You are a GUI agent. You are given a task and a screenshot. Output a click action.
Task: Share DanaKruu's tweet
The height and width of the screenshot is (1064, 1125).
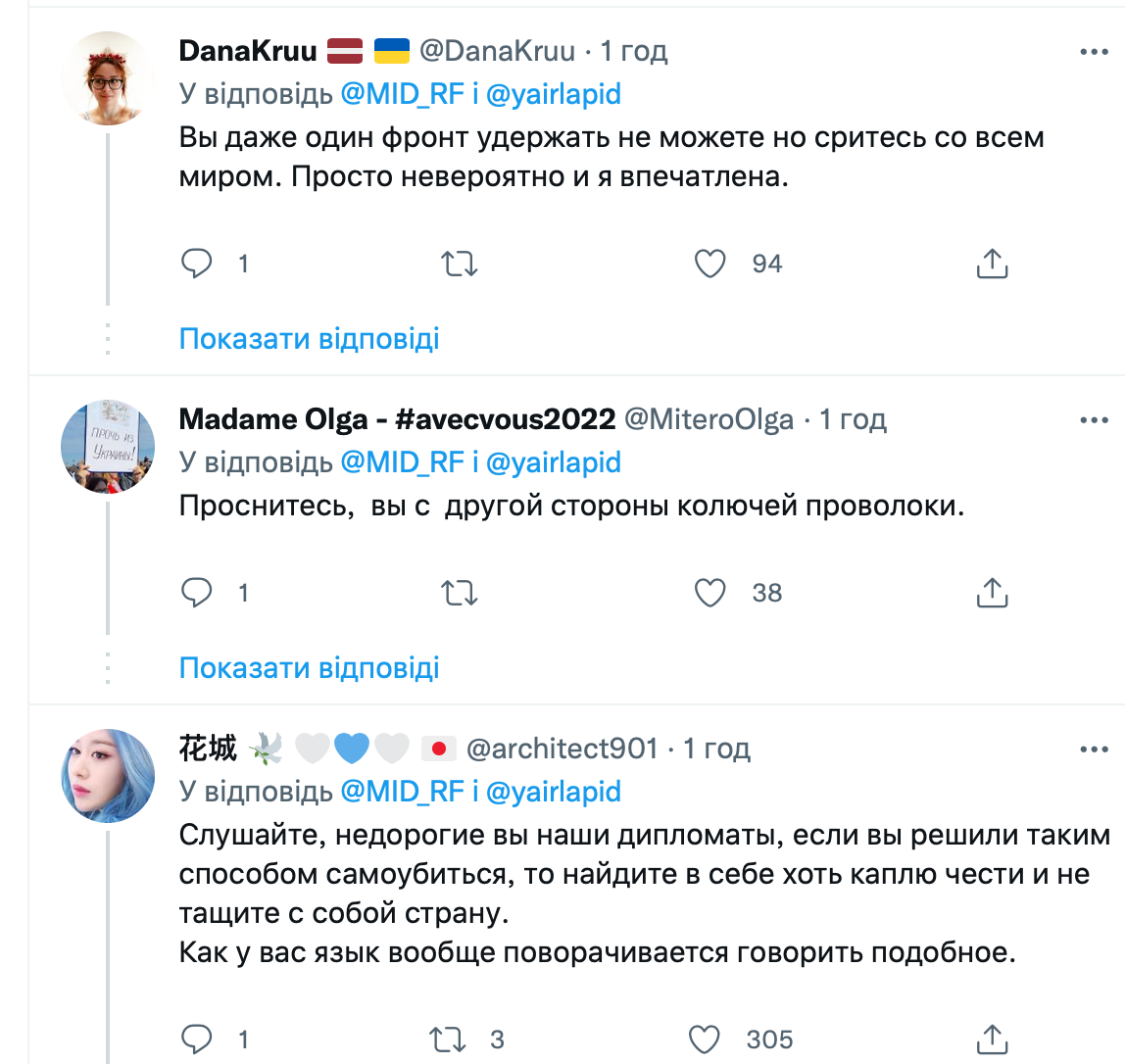pyautogui.click(x=992, y=264)
